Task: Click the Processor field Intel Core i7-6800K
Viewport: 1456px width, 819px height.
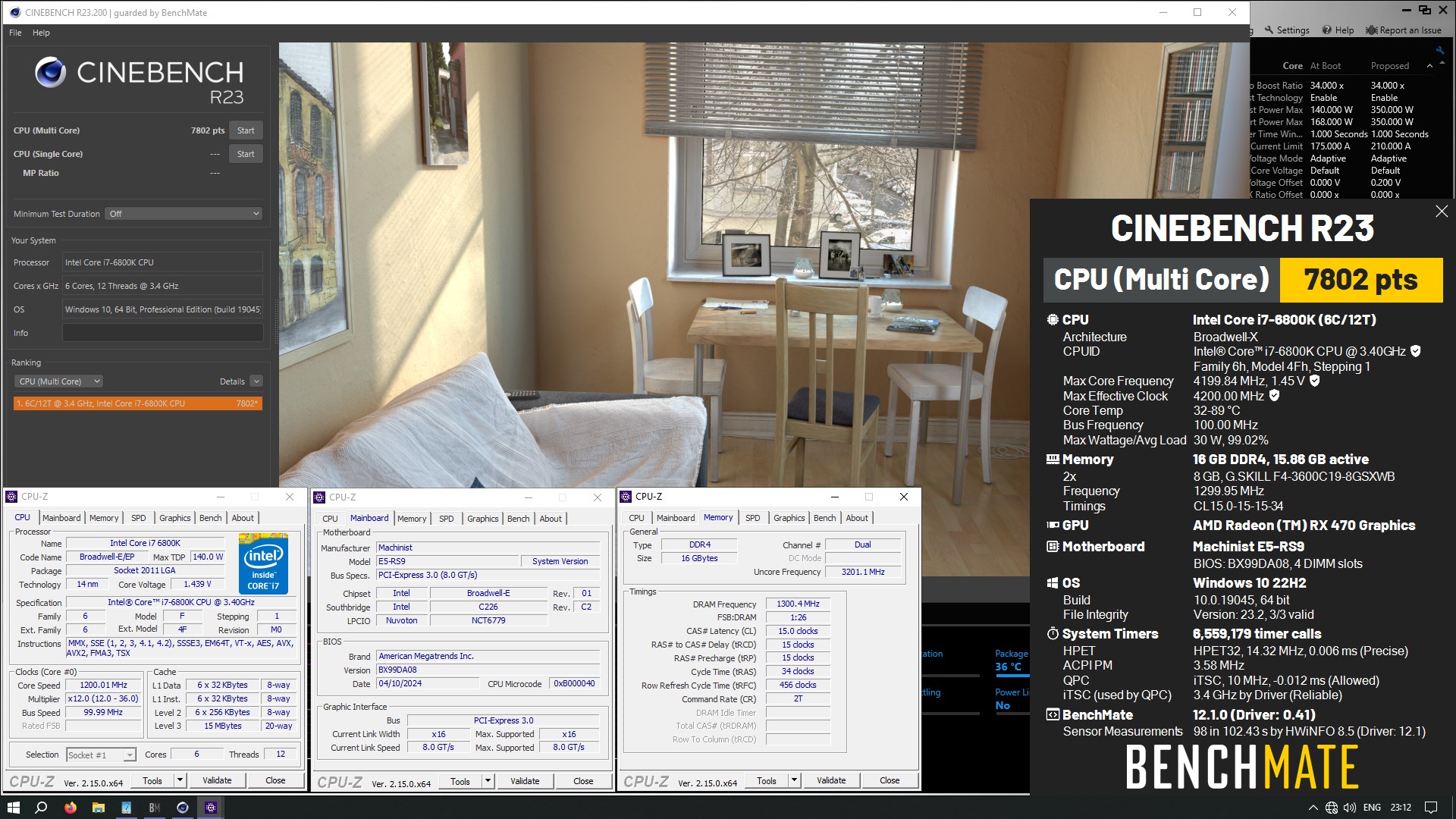Action: point(162,262)
